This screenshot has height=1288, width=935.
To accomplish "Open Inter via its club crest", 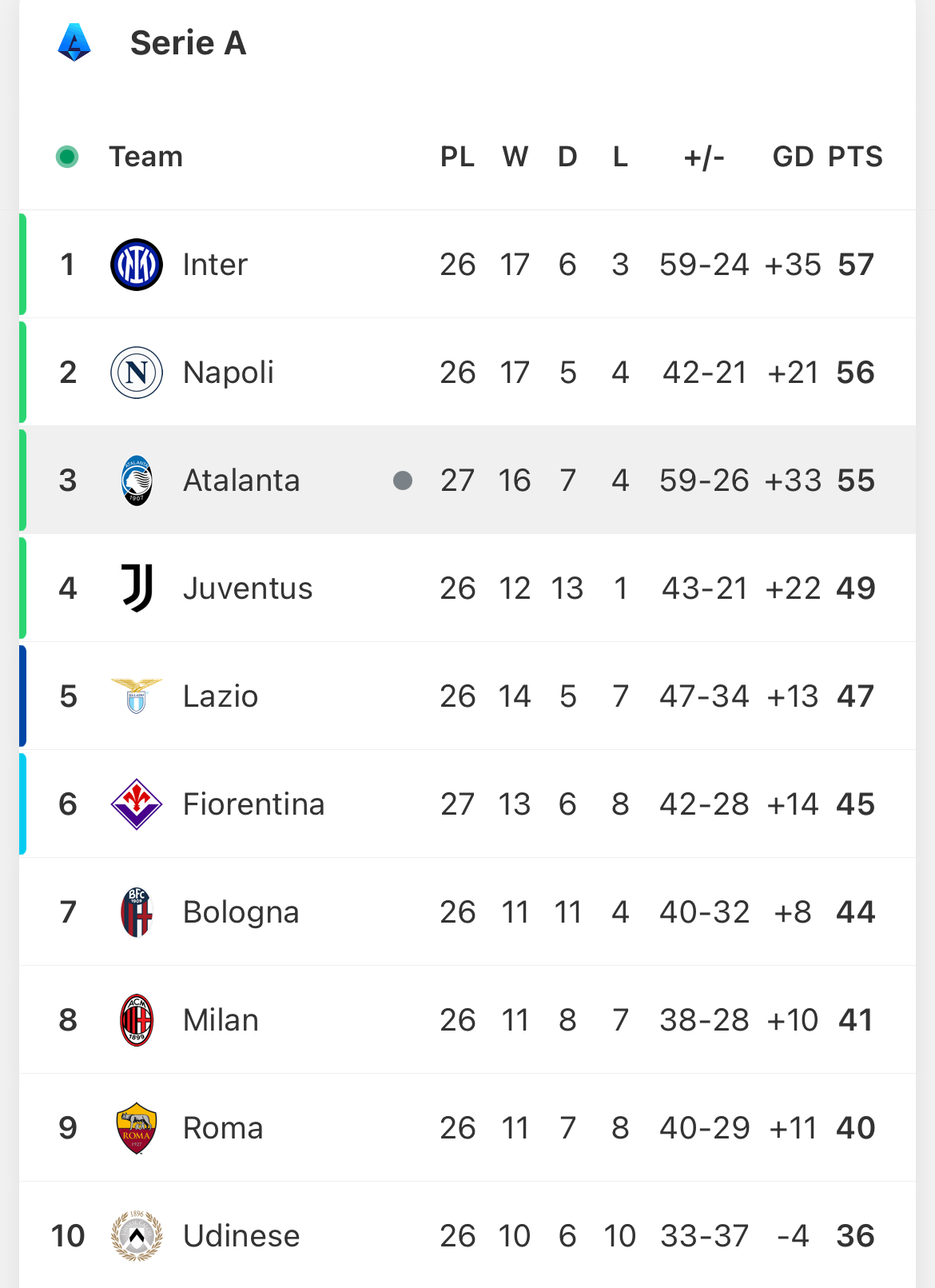I will 137,265.
